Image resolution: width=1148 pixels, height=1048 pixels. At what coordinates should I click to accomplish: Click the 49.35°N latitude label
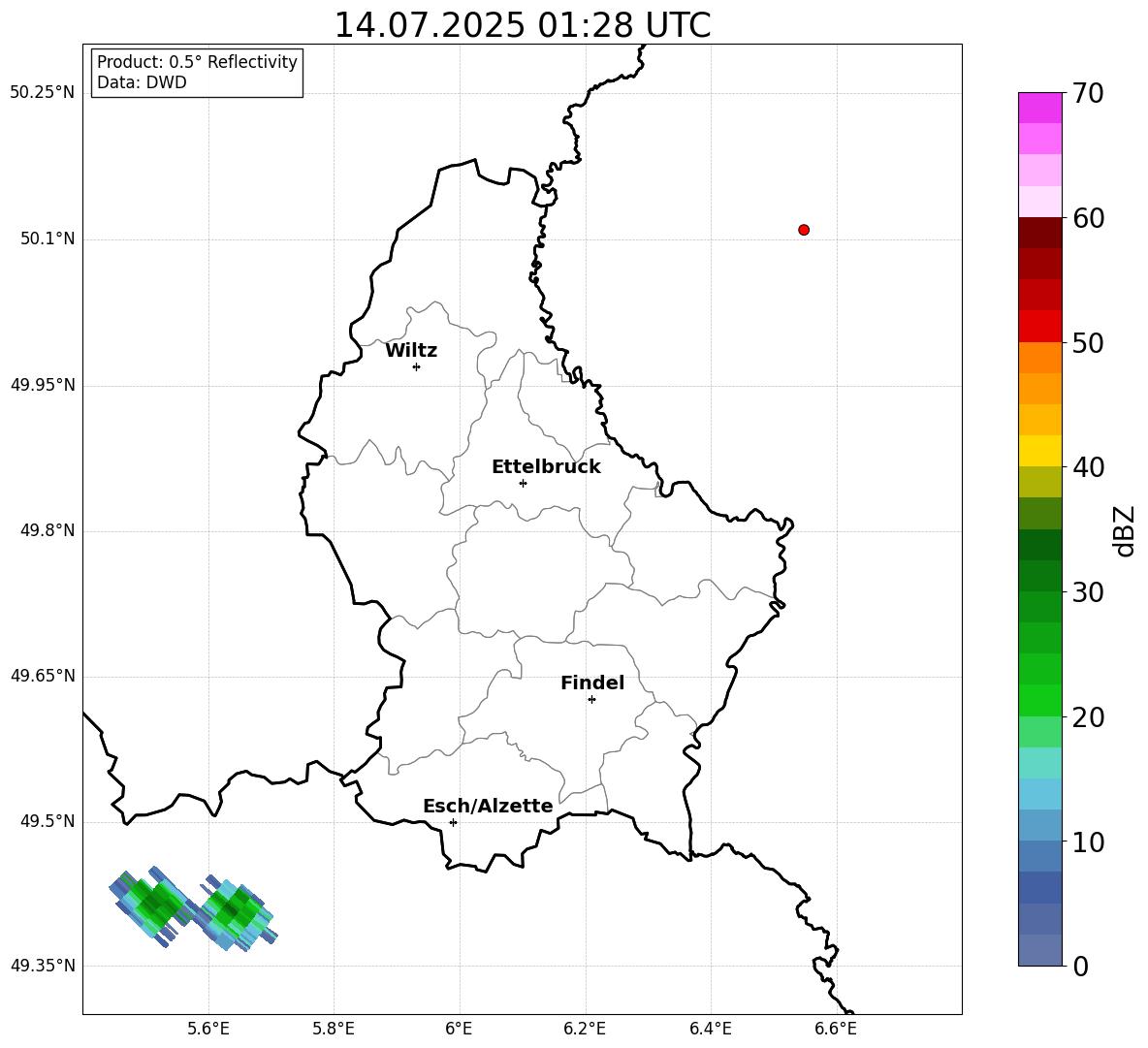[x=43, y=966]
